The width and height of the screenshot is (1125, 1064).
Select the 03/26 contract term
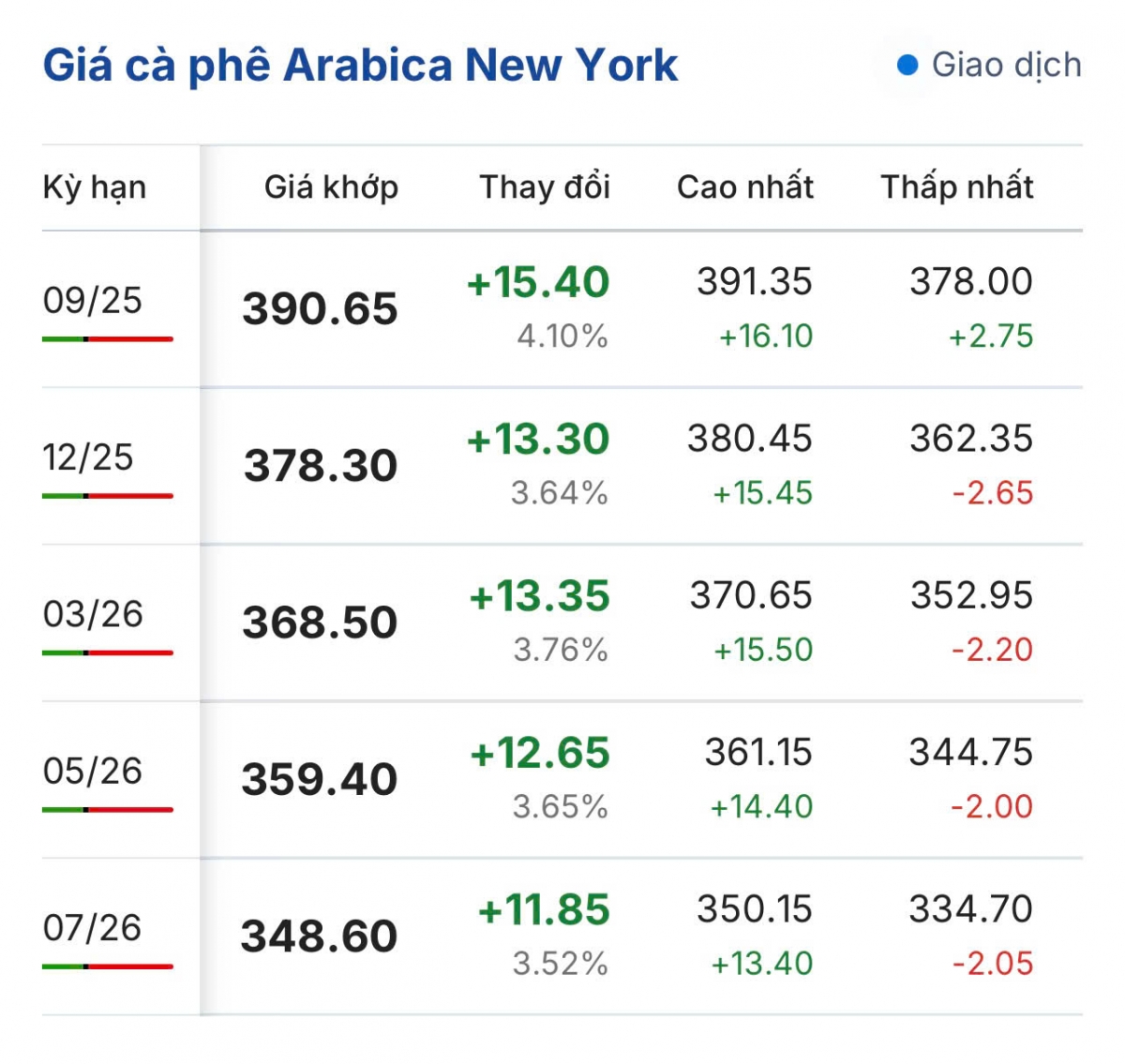(93, 614)
